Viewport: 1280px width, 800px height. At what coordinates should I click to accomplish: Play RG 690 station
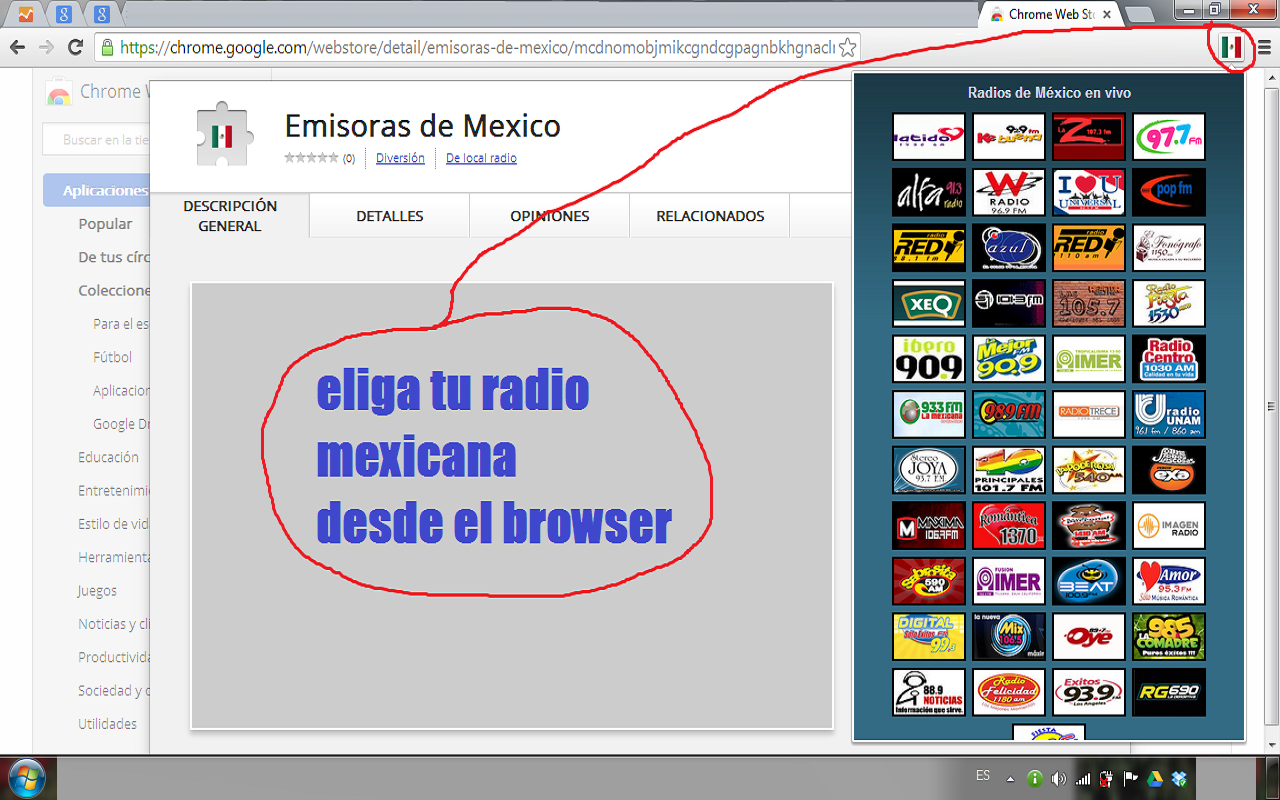coord(1169,692)
